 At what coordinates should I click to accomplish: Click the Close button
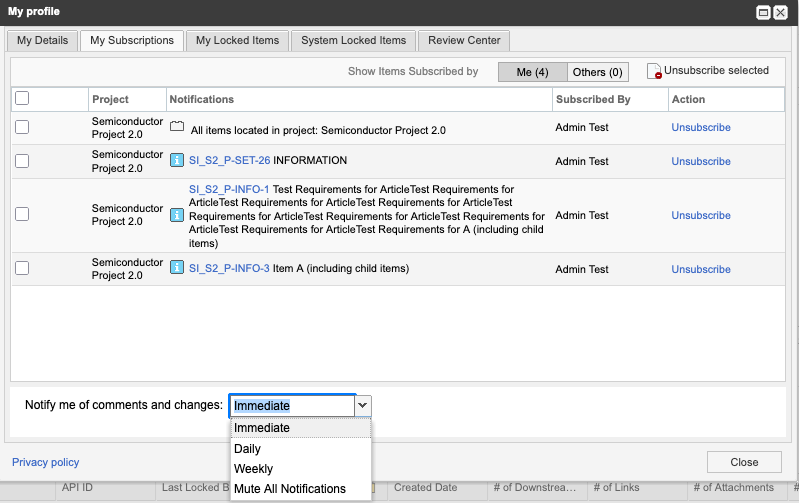click(744, 462)
